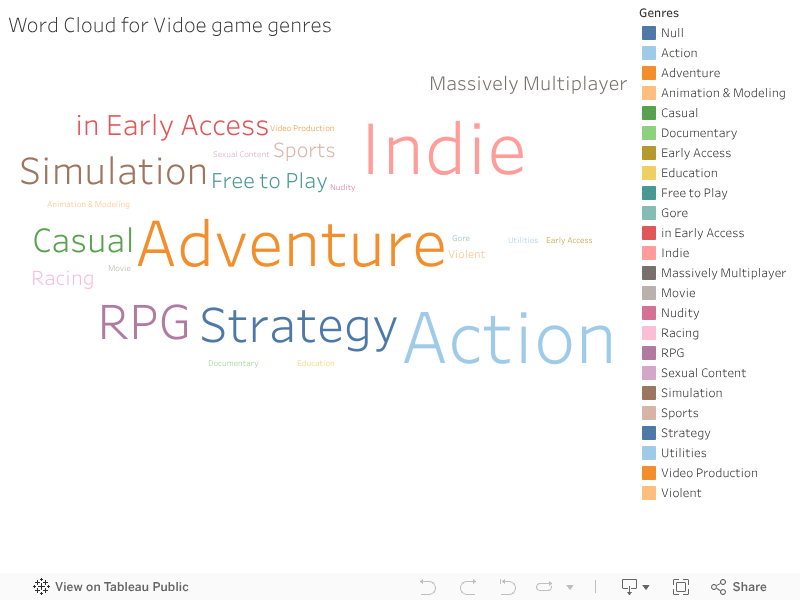The width and height of the screenshot is (800, 600).
Task: Click the Download icon
Action: [x=630, y=587]
